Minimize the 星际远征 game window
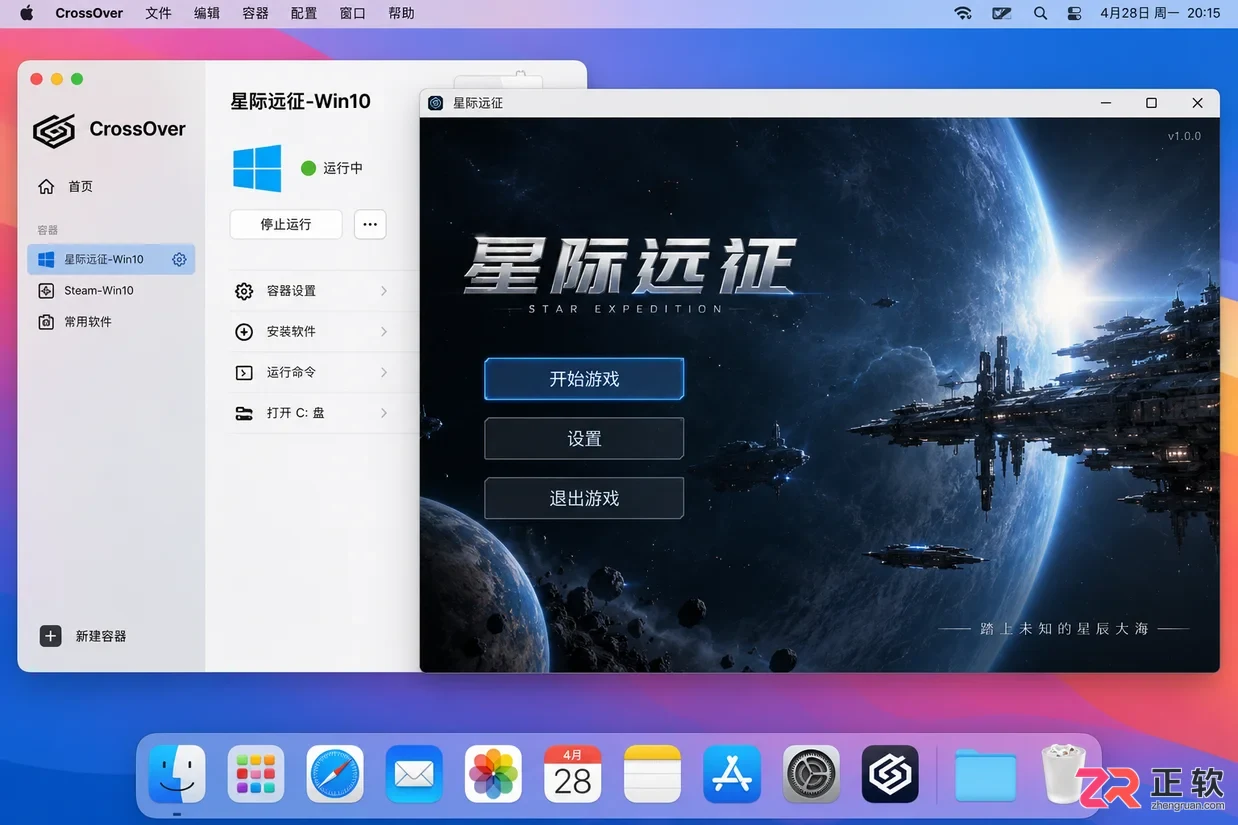The height and width of the screenshot is (825, 1238). (x=1106, y=103)
